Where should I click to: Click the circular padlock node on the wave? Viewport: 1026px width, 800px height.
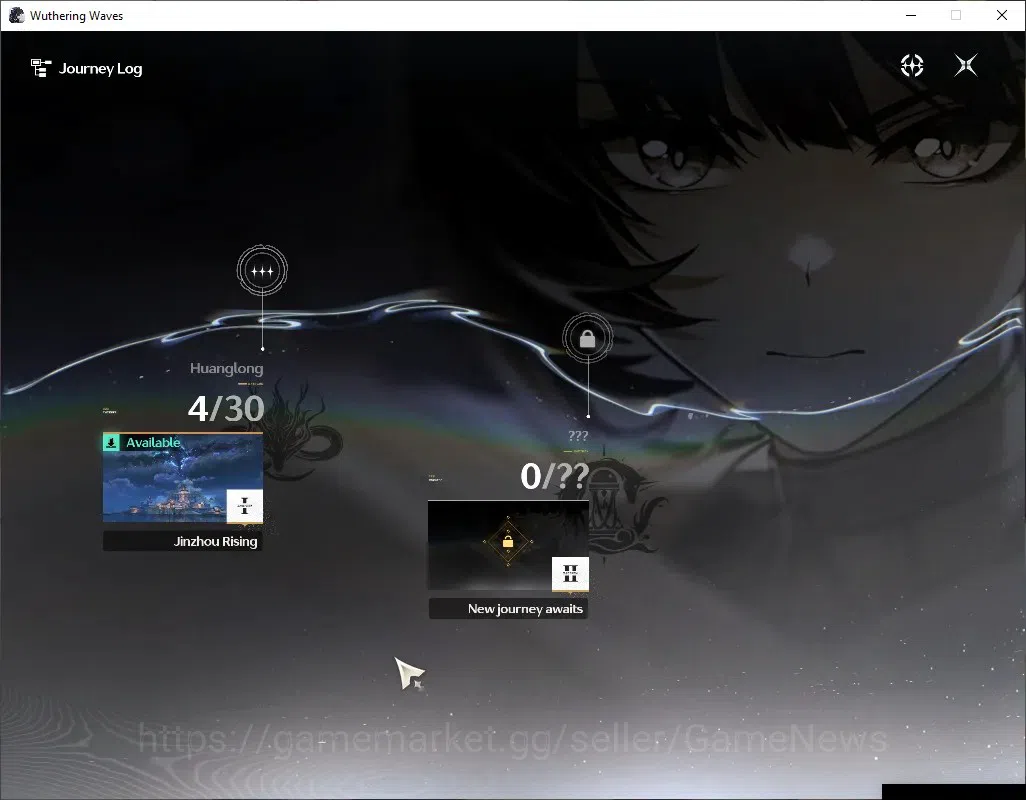point(588,338)
